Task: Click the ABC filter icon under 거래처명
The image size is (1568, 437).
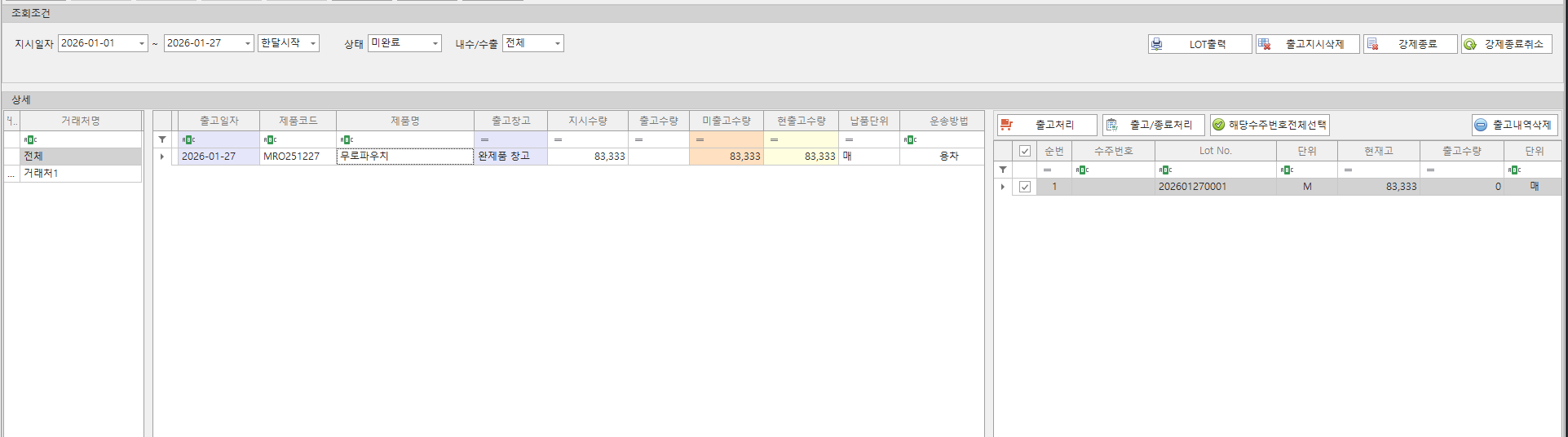Action: (30, 140)
